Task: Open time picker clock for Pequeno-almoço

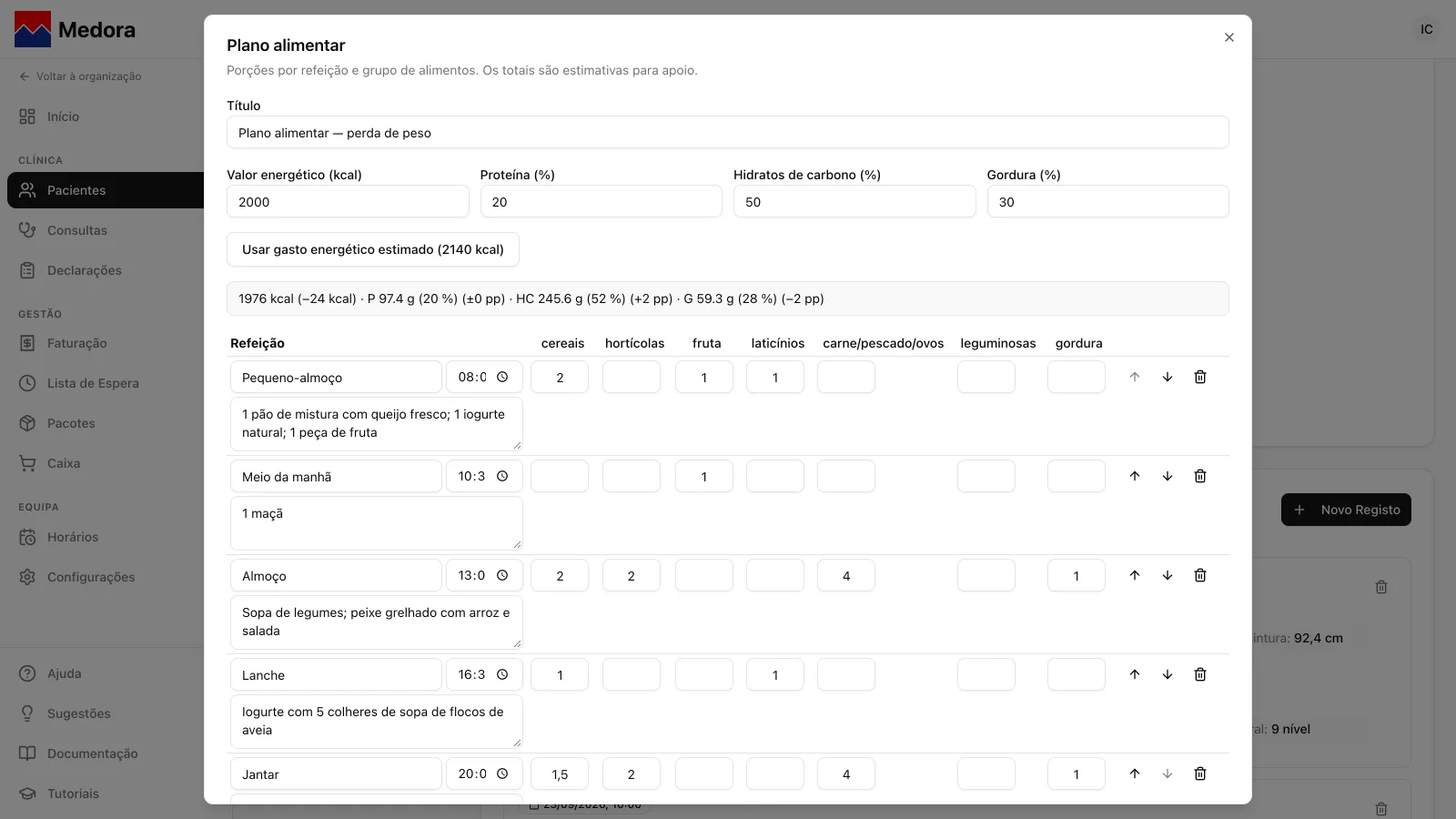Action: point(502,377)
